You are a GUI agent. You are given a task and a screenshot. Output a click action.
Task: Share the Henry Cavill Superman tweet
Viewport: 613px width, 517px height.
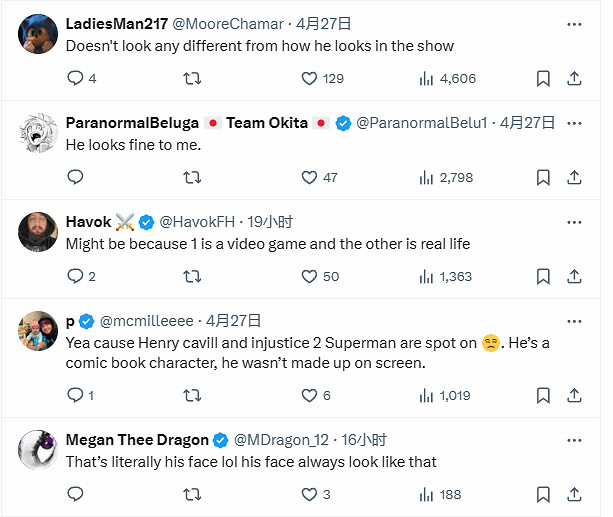(575, 395)
